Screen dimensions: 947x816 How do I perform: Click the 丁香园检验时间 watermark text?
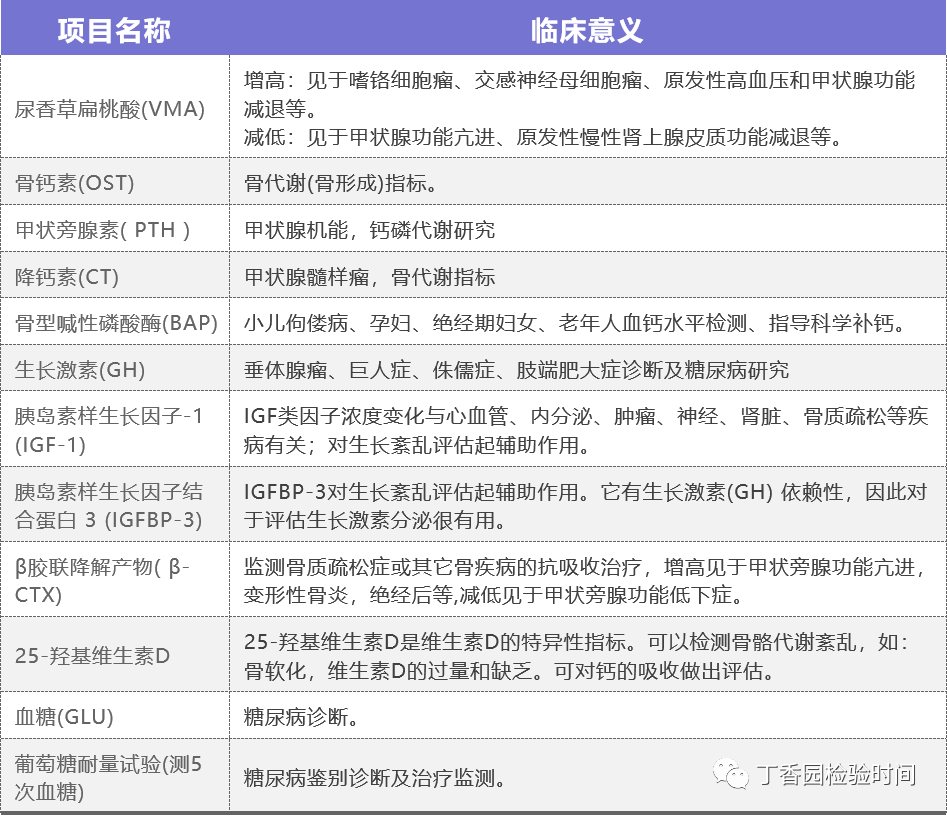click(834, 775)
